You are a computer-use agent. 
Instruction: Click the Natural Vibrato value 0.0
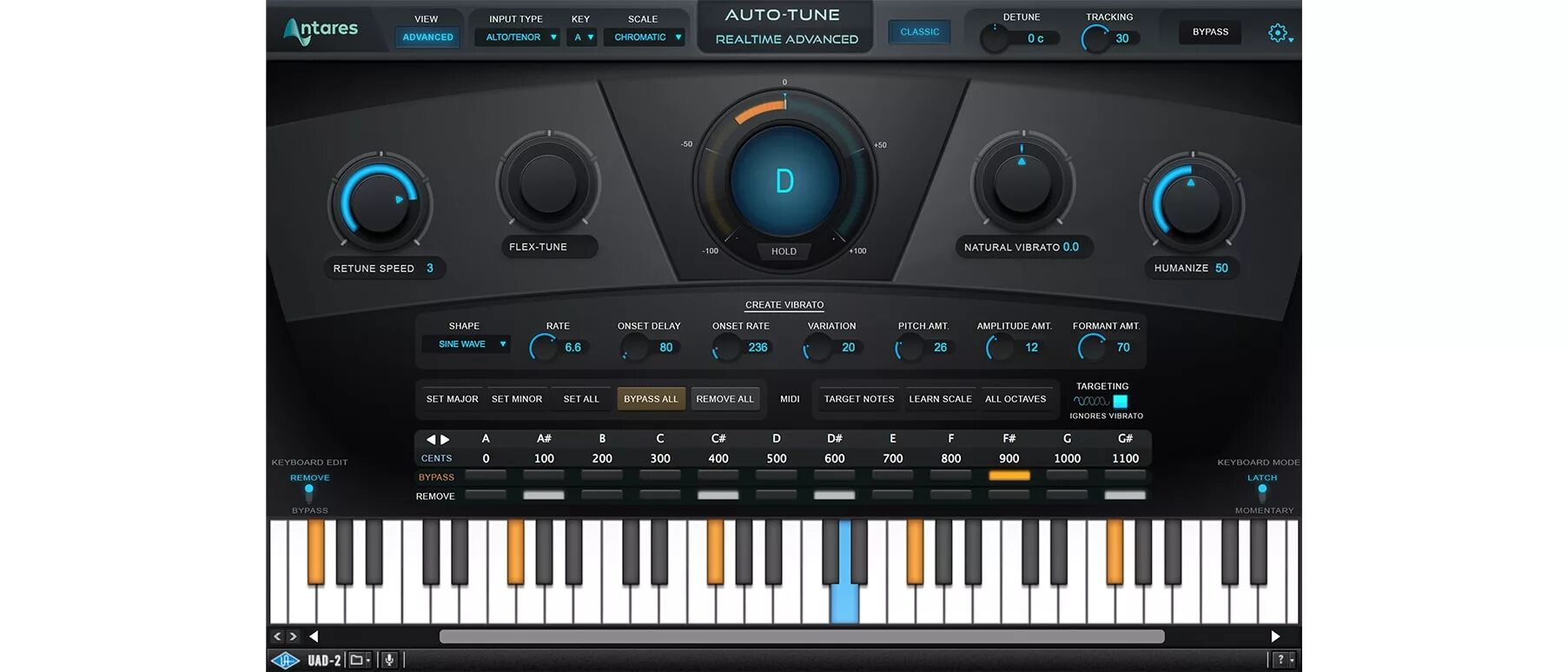point(1071,247)
